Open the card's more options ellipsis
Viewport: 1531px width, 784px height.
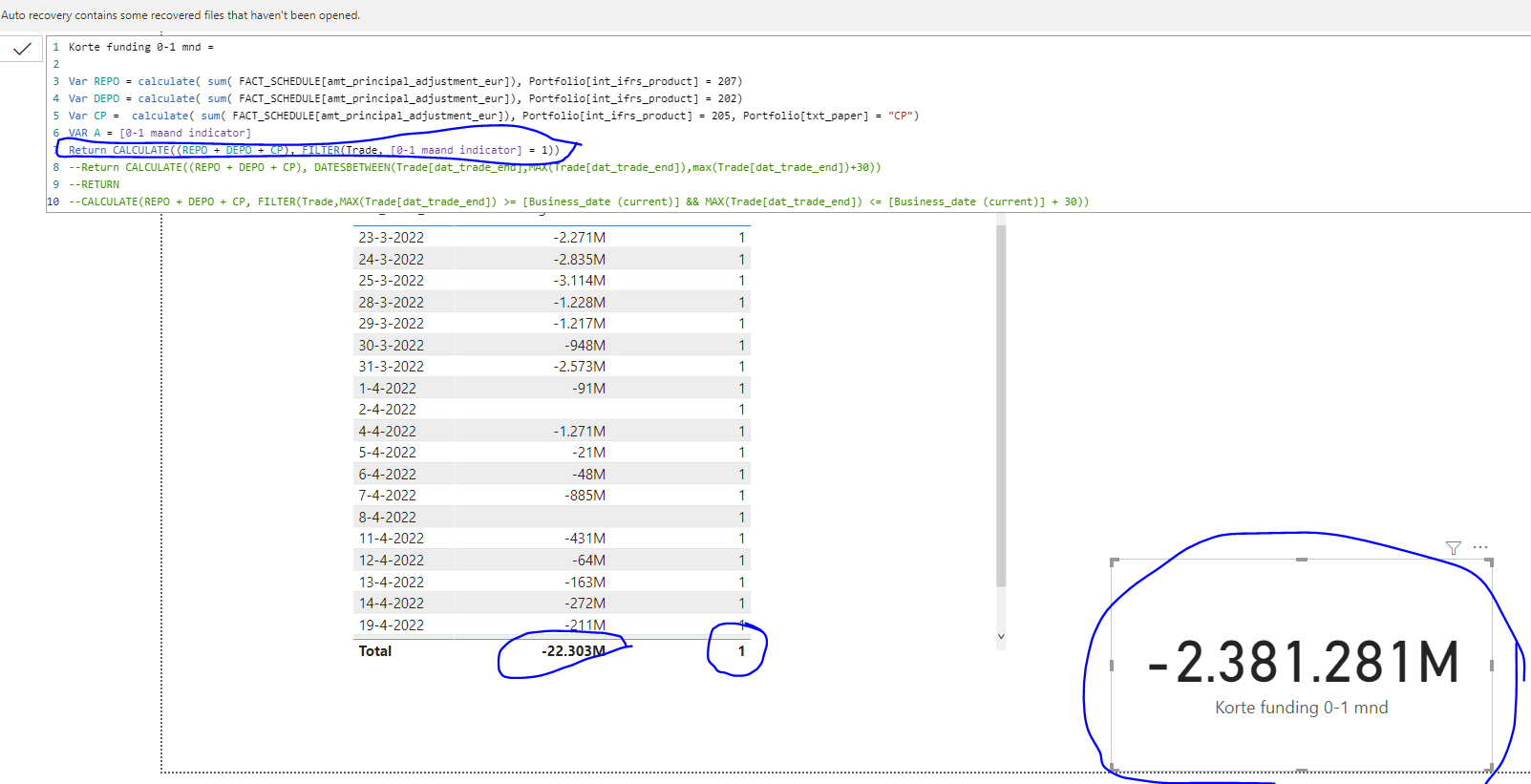[x=1480, y=547]
